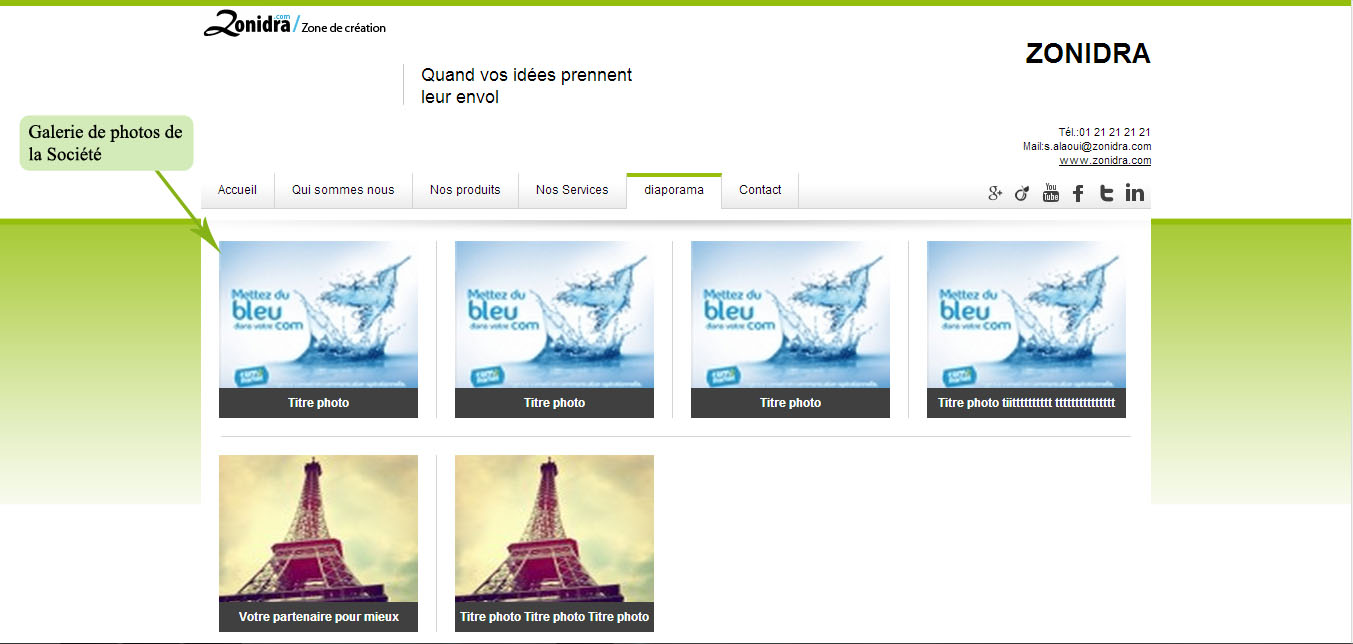Click the Zonidra logo at top left

click(248, 23)
